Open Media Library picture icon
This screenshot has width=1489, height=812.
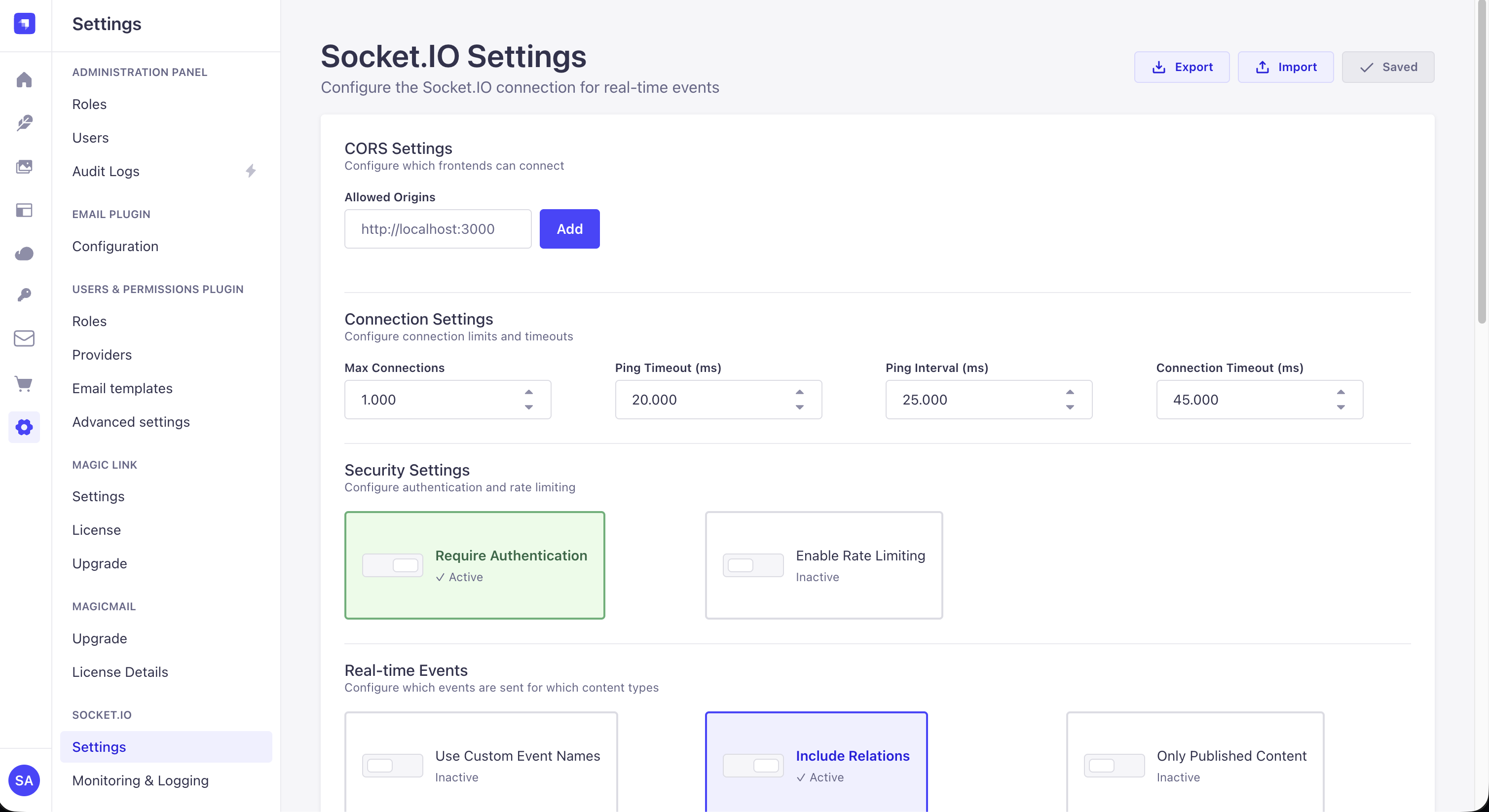(24, 166)
